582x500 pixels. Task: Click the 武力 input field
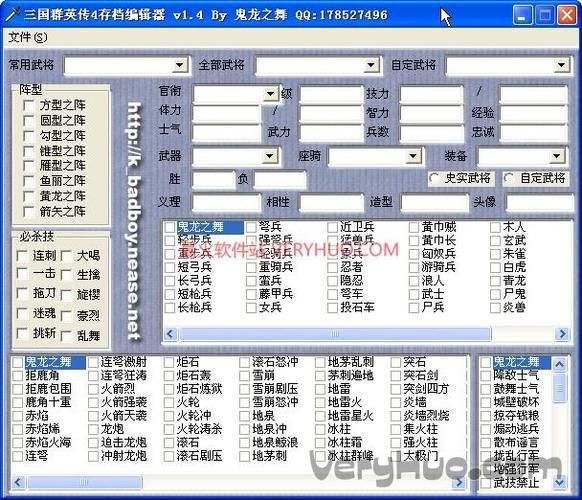(x=330, y=132)
